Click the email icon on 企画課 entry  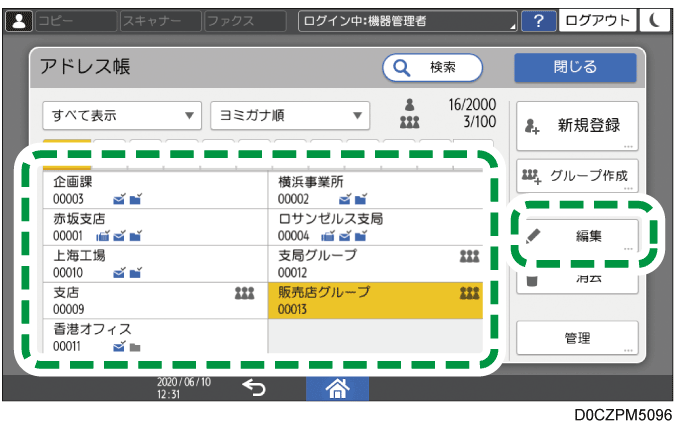[x=119, y=199]
